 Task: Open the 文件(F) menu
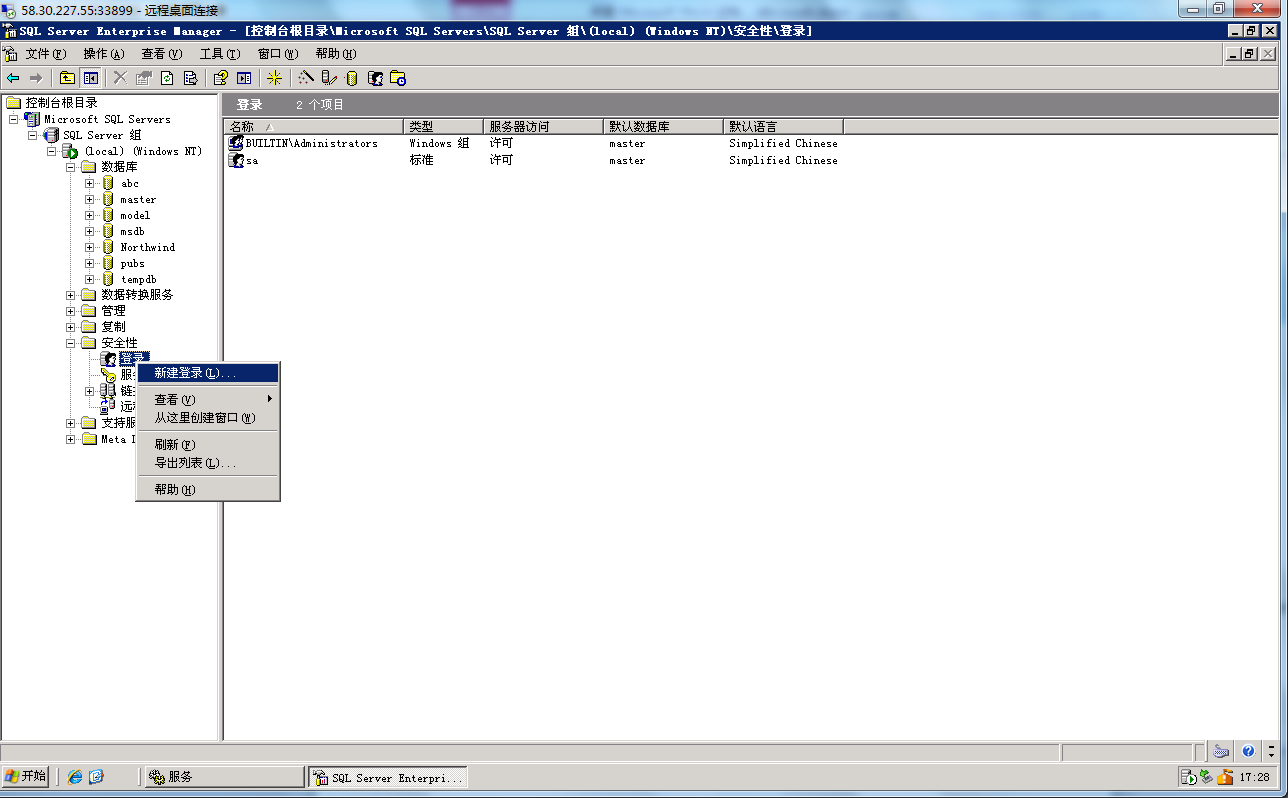coord(46,54)
